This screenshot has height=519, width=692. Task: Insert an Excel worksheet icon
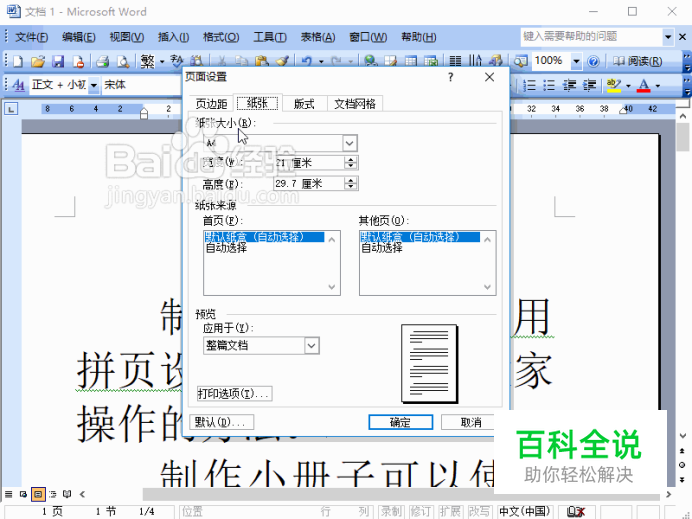431,61
